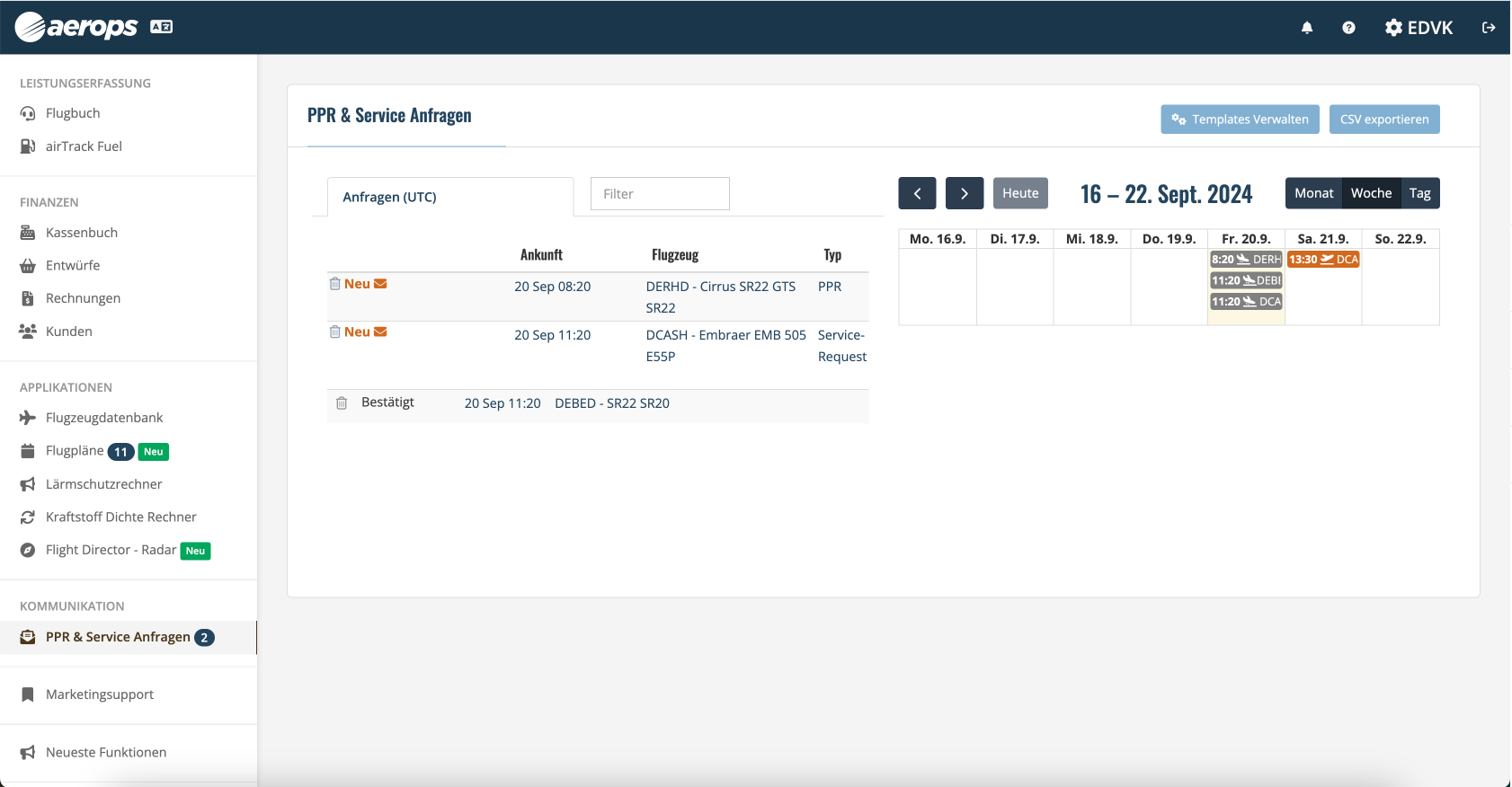Click the Flugbuch headset icon
Screen dimensions: 1512x787
click(x=28, y=113)
